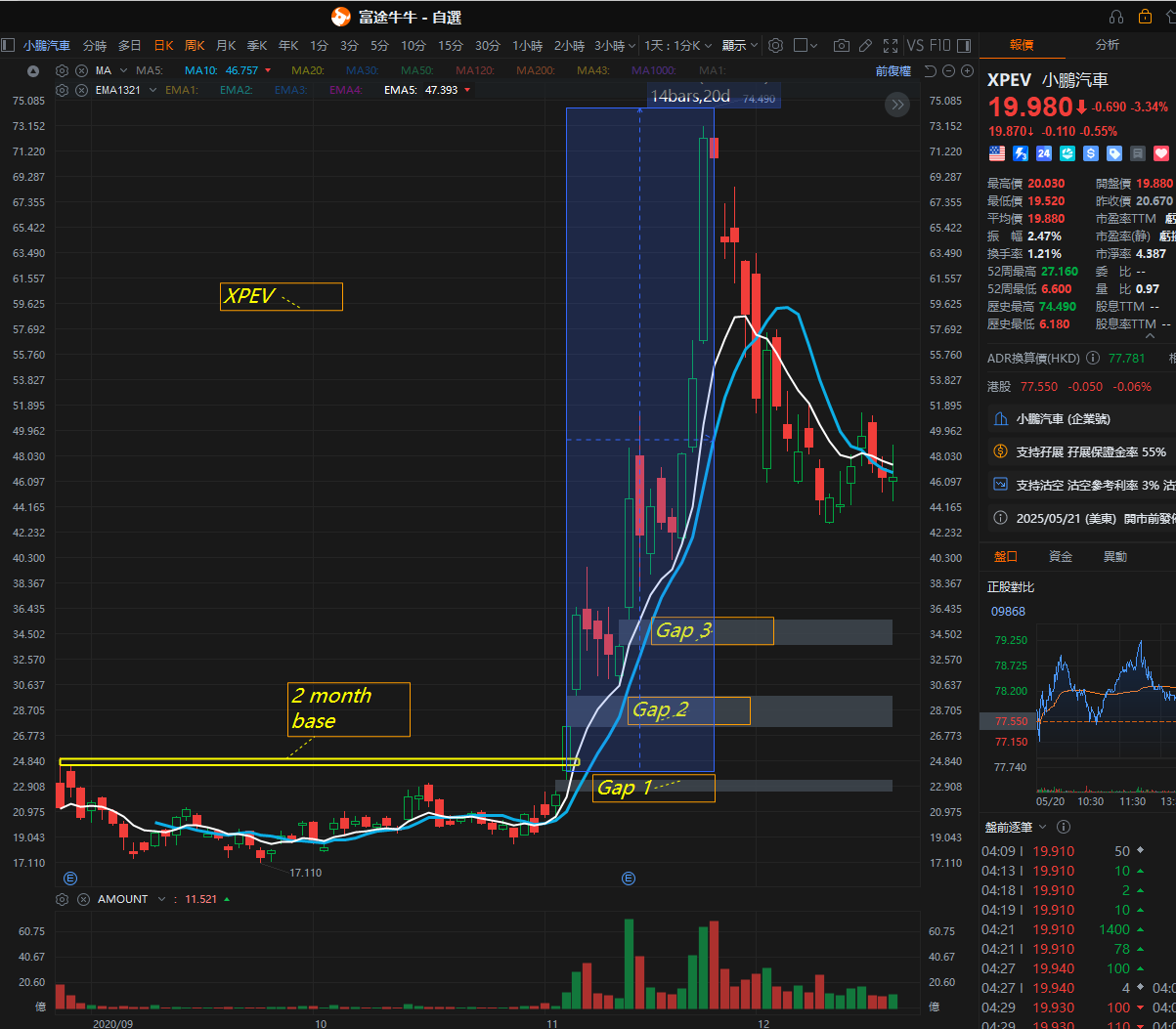Toggle MA200 line visibility
Viewport: 1176px width, 1029px height.
[x=536, y=70]
